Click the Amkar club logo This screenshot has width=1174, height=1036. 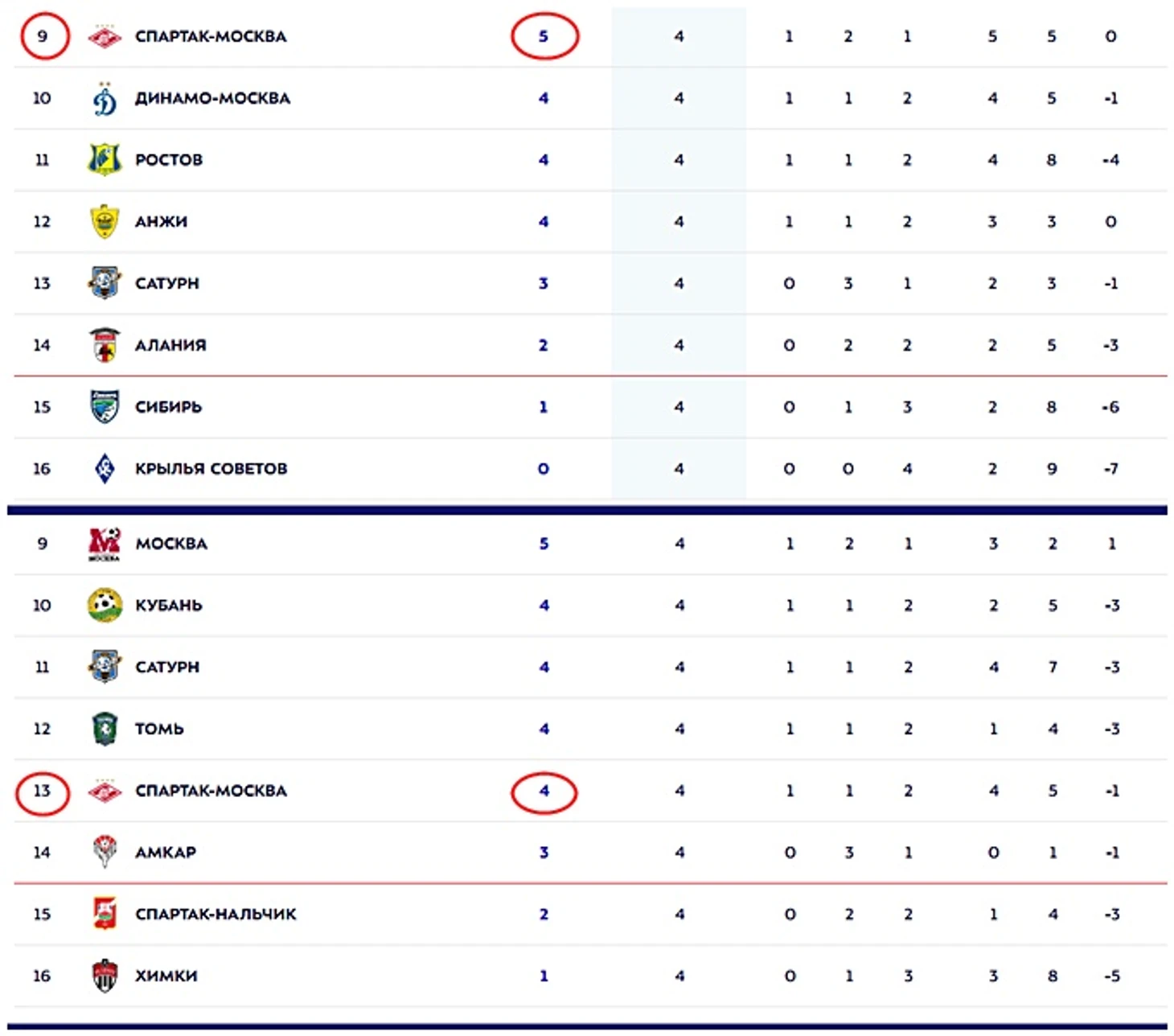(x=105, y=853)
